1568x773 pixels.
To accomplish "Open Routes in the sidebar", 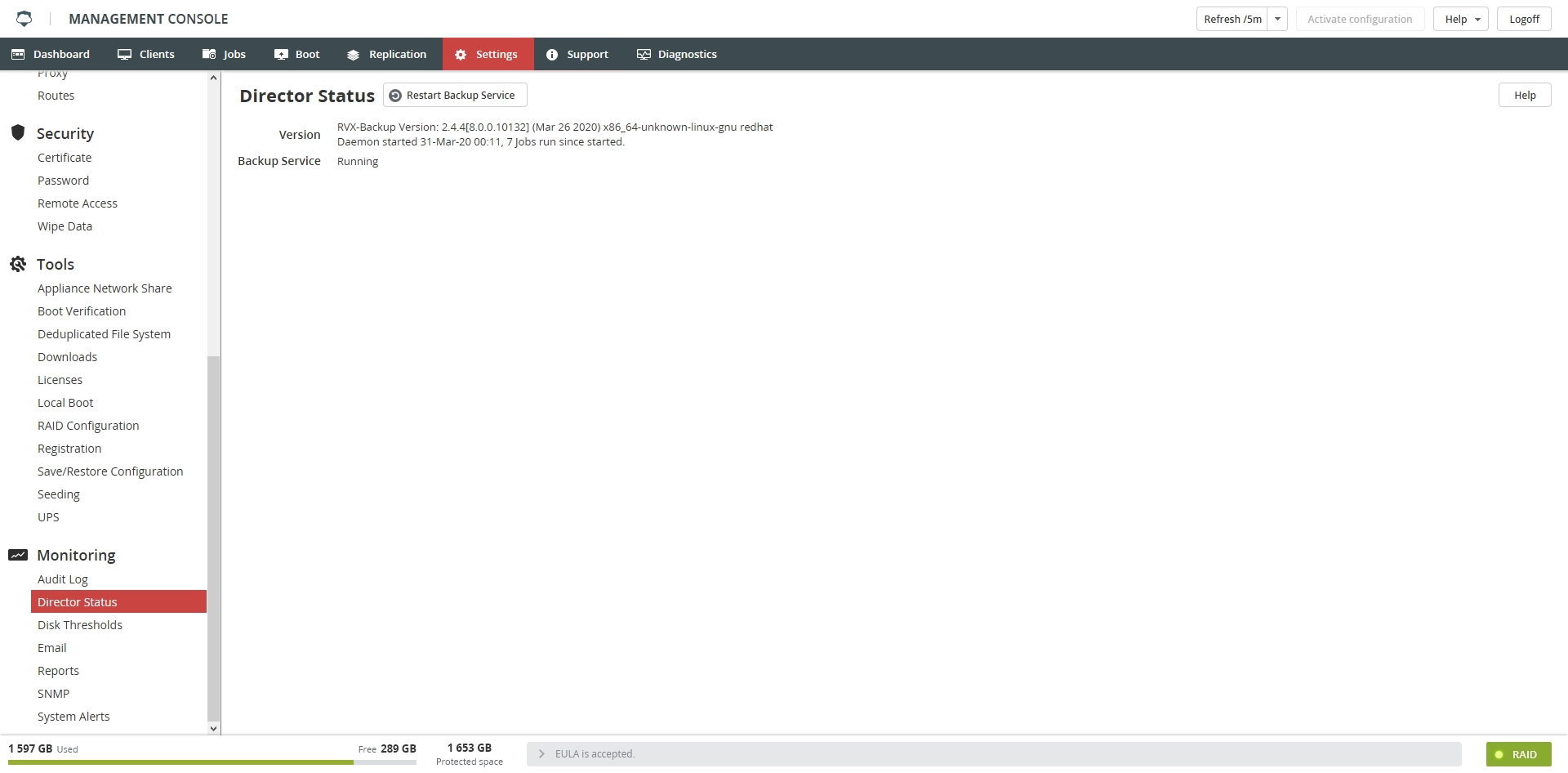I will tap(56, 96).
